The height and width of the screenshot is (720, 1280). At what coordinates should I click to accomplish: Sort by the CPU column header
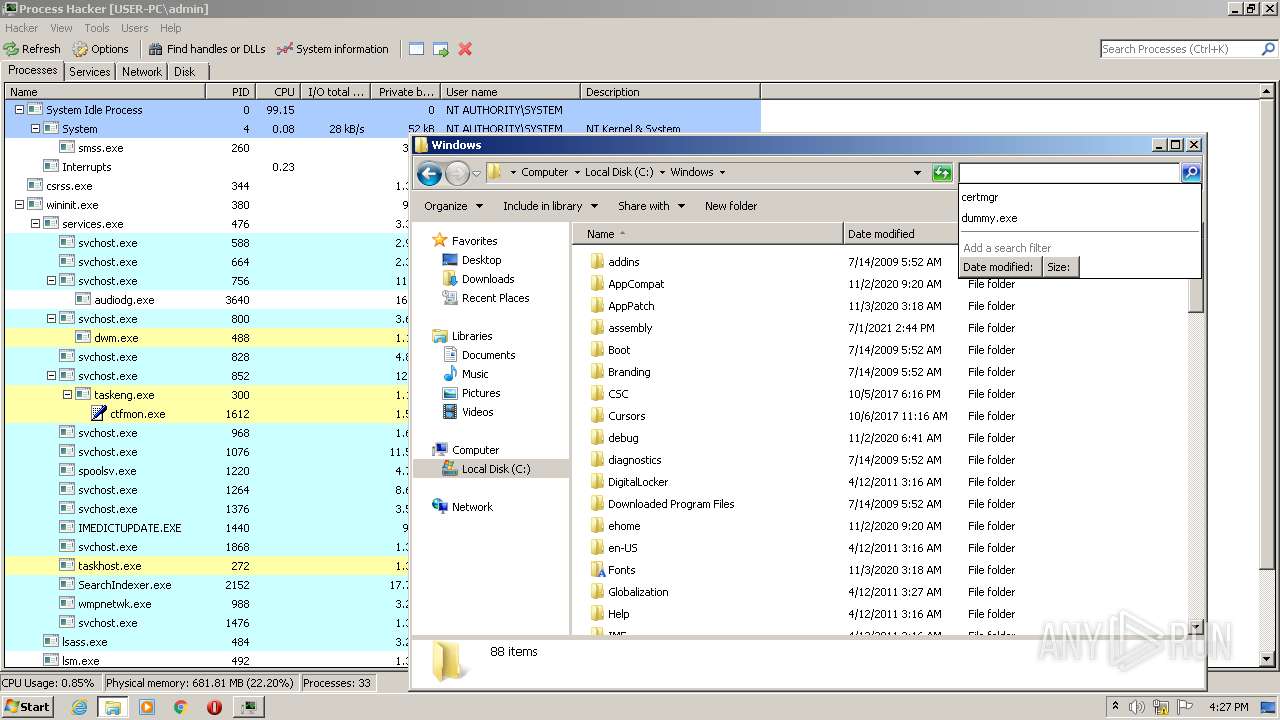(277, 92)
